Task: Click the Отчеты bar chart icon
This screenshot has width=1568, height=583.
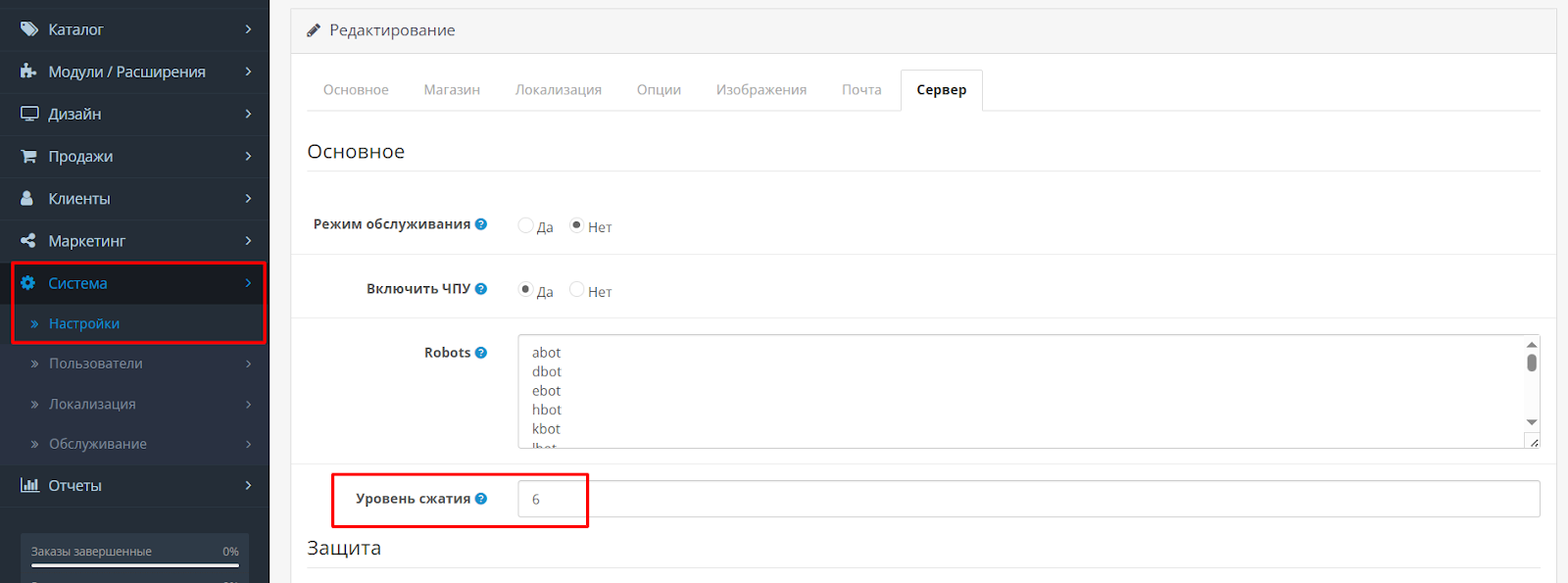Action: point(29,485)
